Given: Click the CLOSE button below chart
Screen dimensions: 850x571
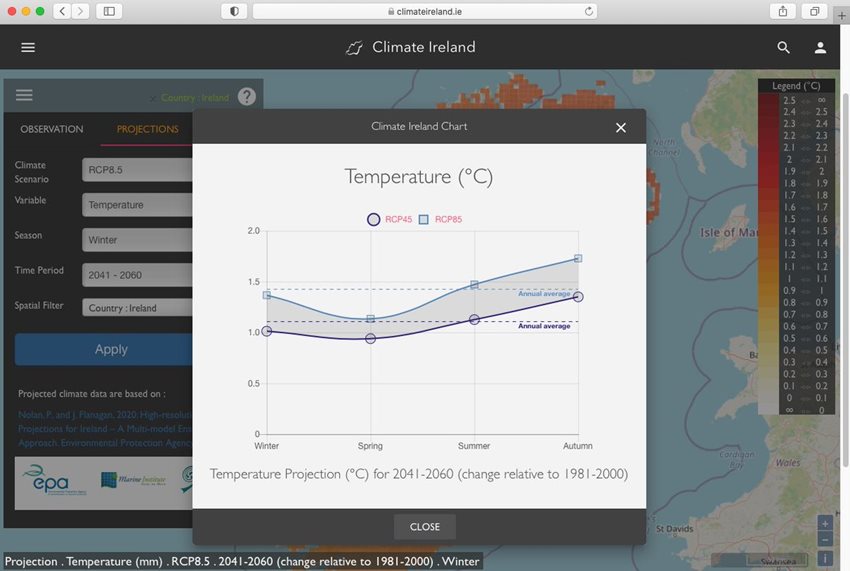Looking at the screenshot, I should [x=424, y=527].
